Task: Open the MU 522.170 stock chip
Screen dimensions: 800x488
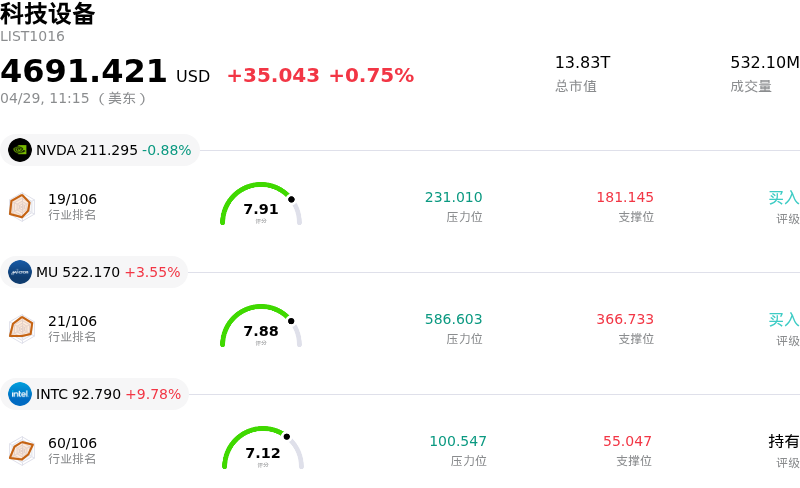Action: coord(95,272)
